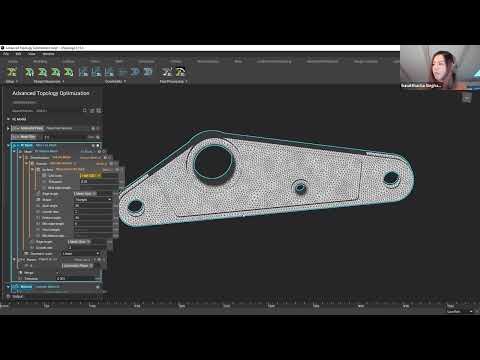Click the last Constraints ribbon icon
Viewport: 480px width, 360px height.
(x=148, y=72)
